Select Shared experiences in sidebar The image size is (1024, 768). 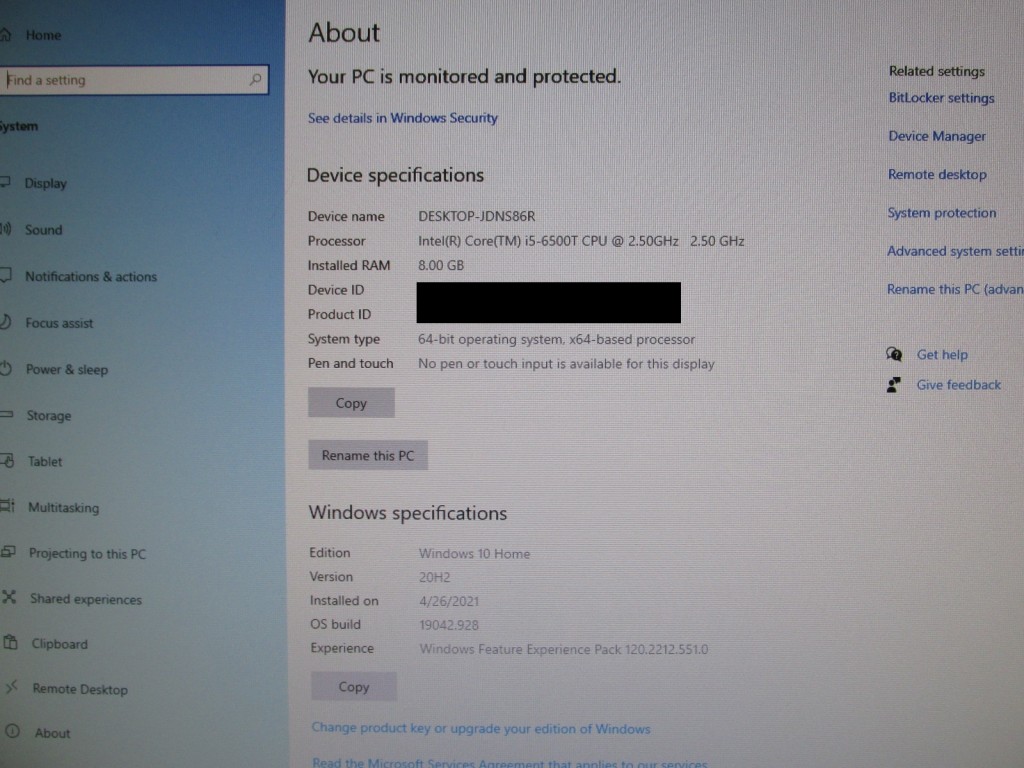(x=86, y=599)
